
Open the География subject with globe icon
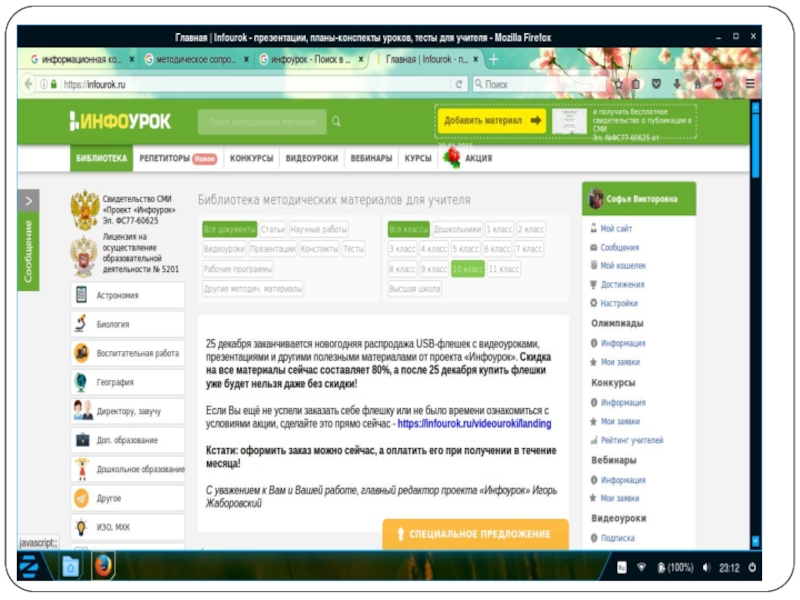(128, 382)
